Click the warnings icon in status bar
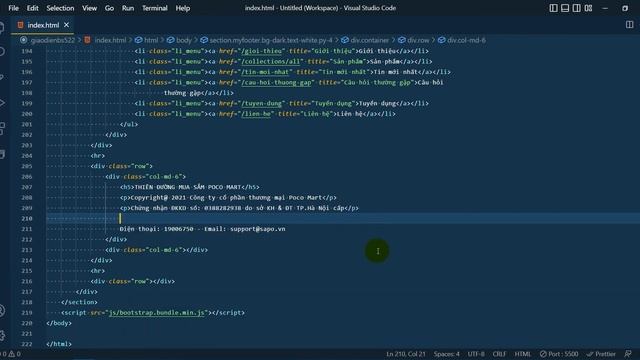 (11, 354)
